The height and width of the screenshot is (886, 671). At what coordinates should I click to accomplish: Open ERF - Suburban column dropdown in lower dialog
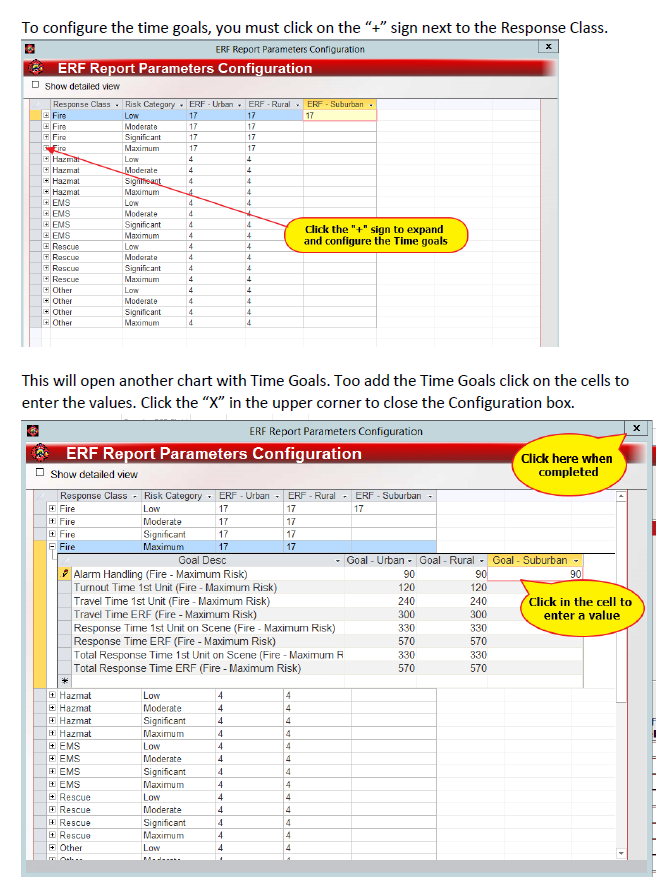tap(430, 497)
